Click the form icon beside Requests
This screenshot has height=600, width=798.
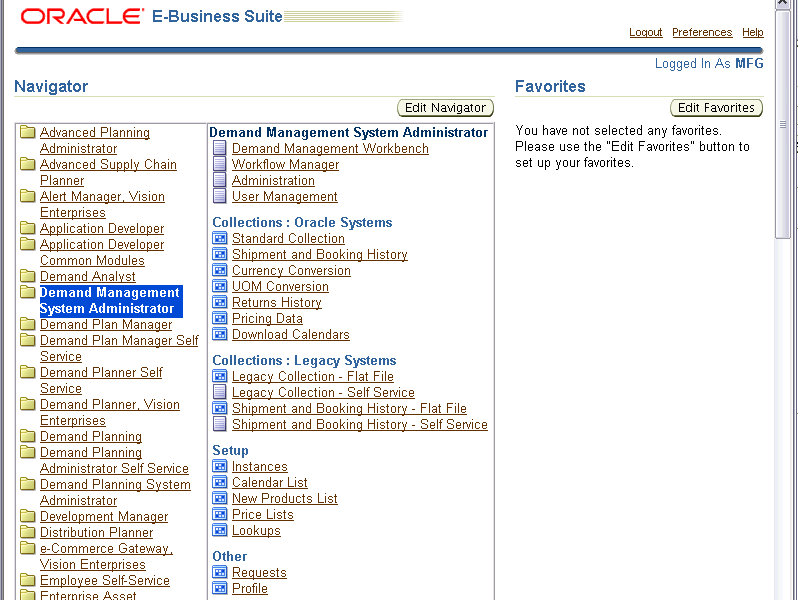(x=219, y=572)
